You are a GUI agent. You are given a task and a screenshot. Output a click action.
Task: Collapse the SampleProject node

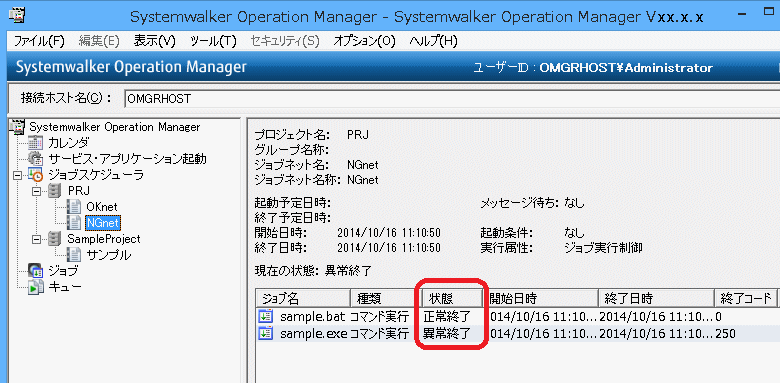tap(36, 239)
